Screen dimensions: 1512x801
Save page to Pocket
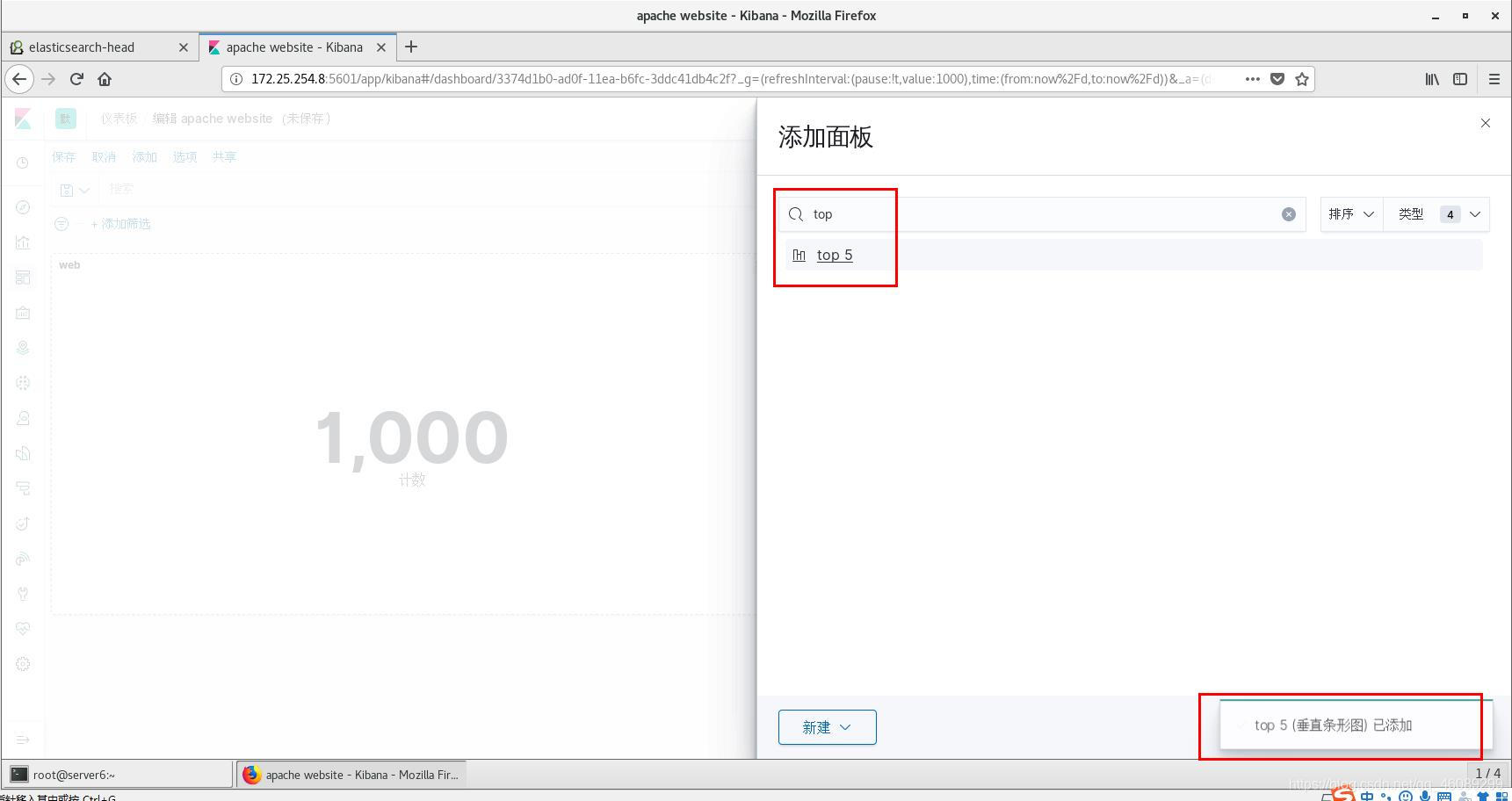point(1277,79)
